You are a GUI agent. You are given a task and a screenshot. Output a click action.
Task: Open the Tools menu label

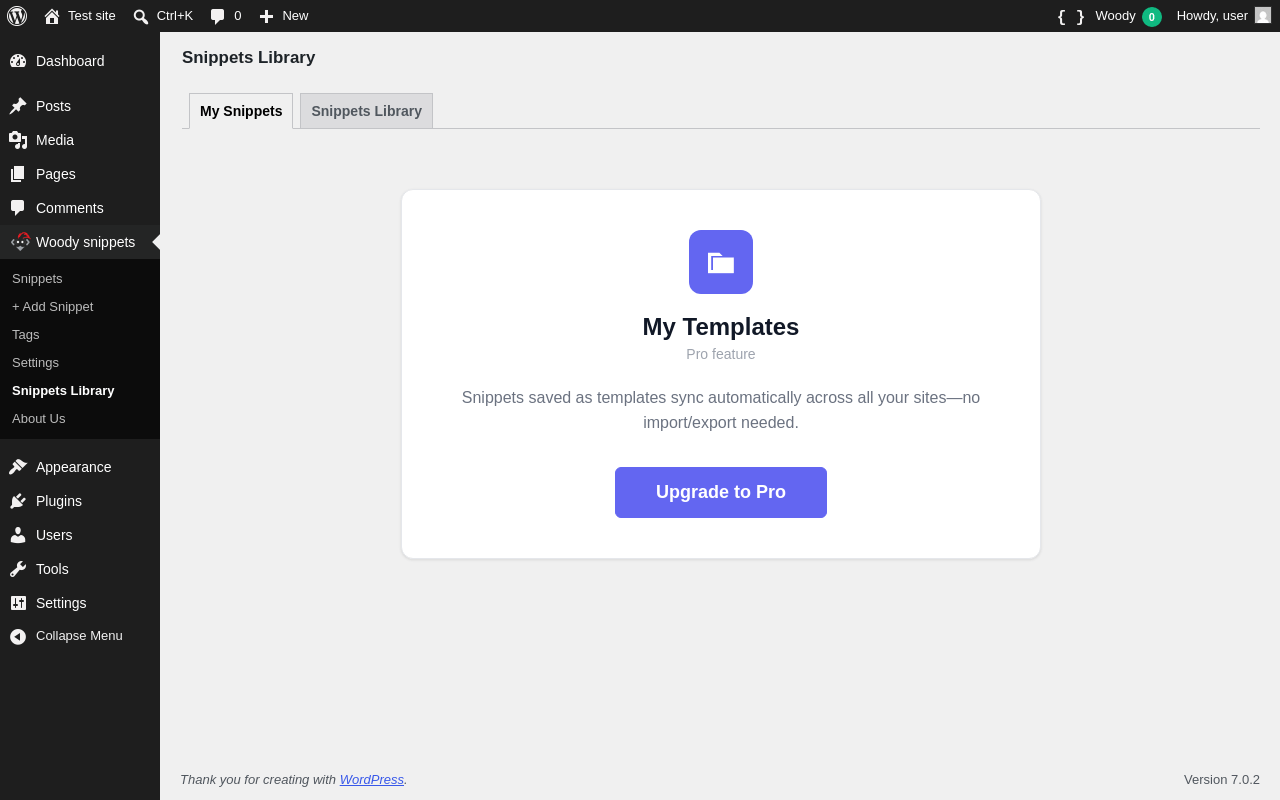coord(52,569)
